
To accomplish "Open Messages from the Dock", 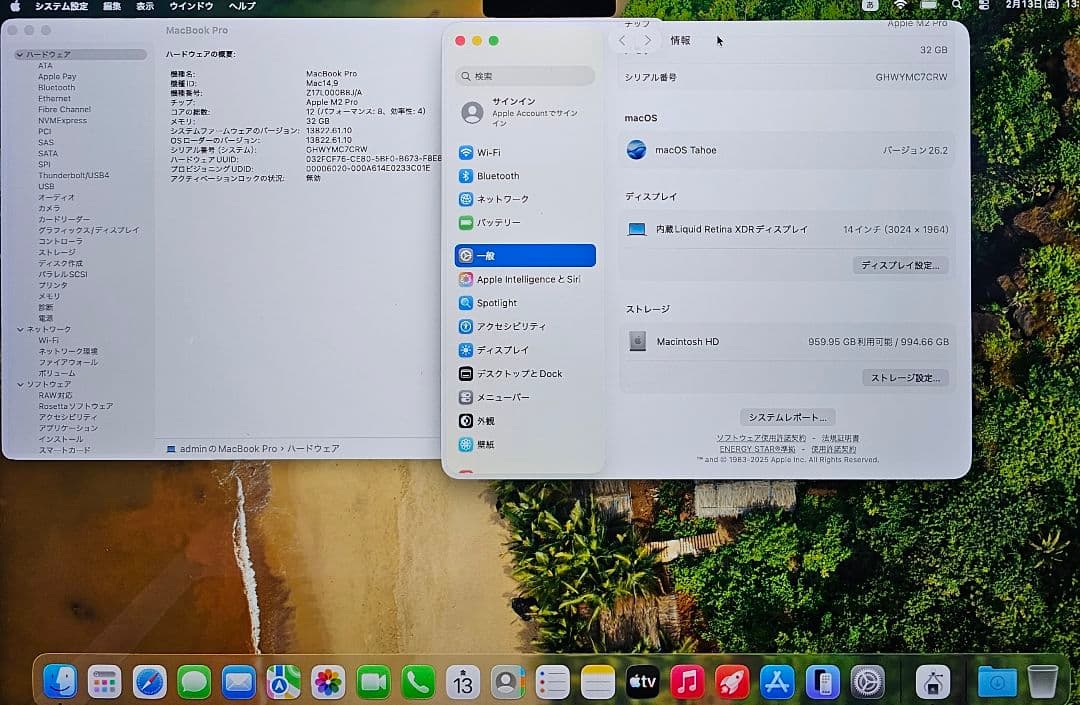I will click(x=194, y=682).
